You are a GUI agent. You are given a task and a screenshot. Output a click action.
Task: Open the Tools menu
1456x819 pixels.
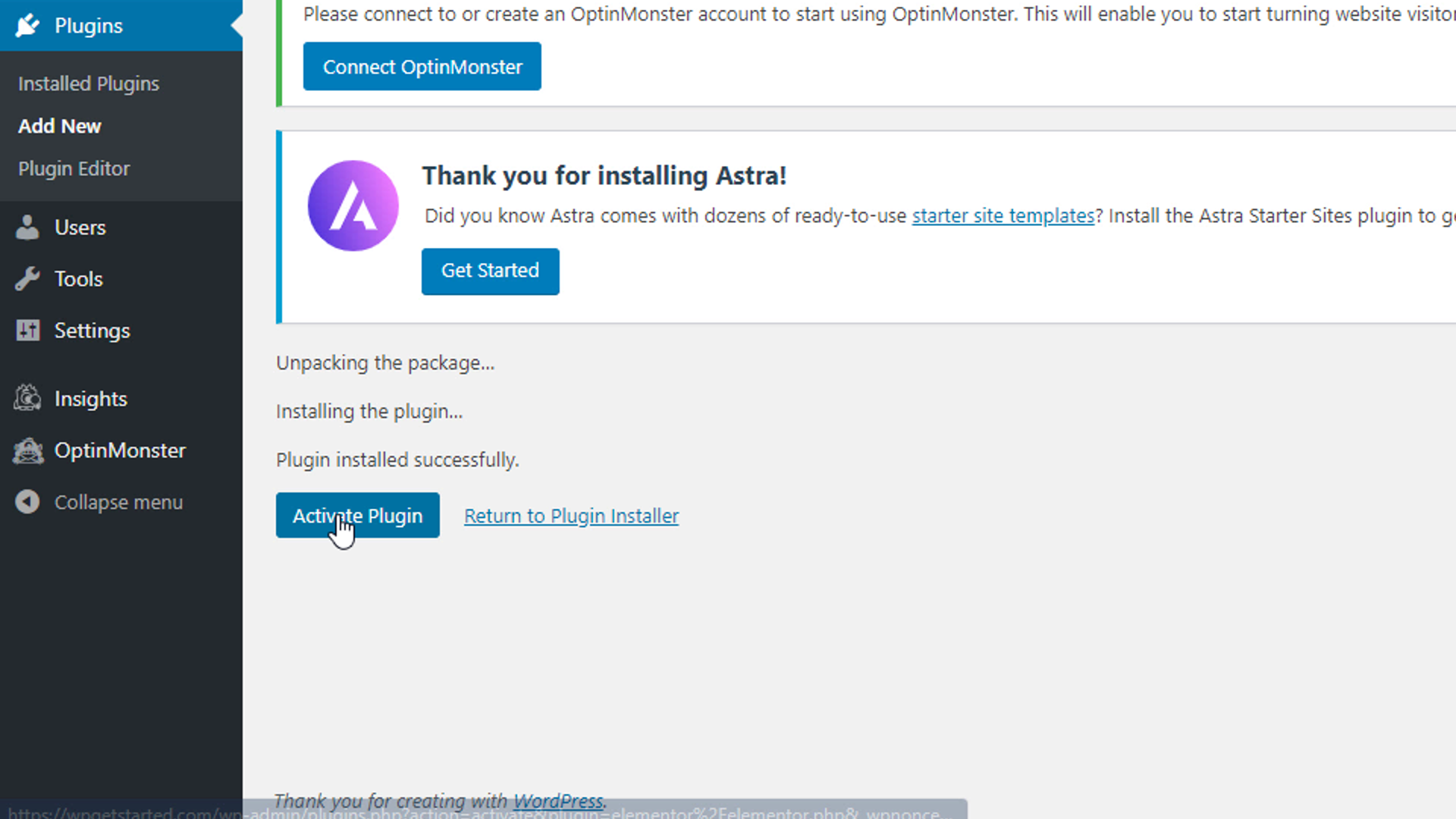pyautogui.click(x=79, y=279)
